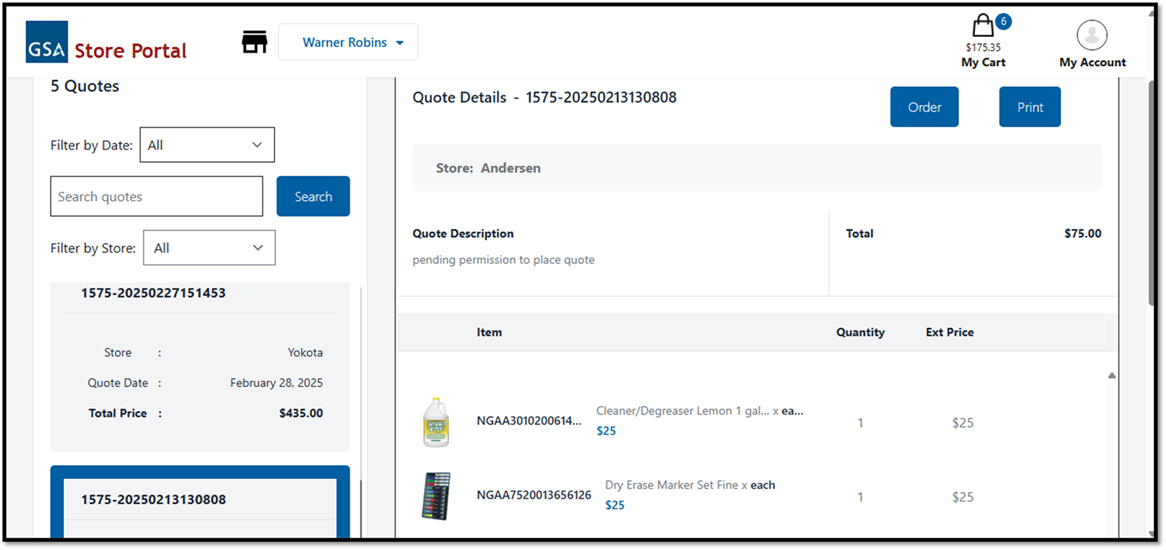
Task: Click the storefront icon beside Warner Robins
Action: 255,42
